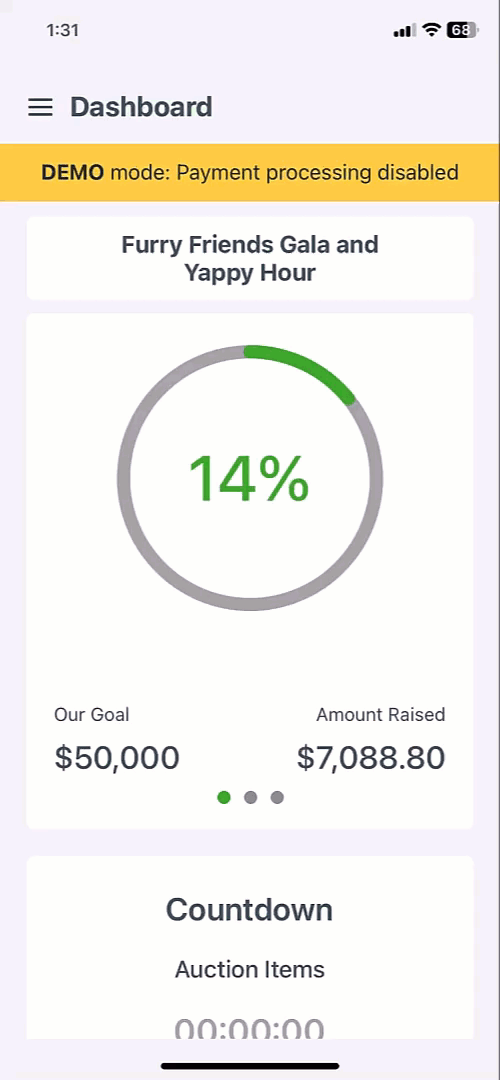This screenshot has width=500, height=1080.
Task: Tap the Amount Raised label
Action: click(x=381, y=714)
